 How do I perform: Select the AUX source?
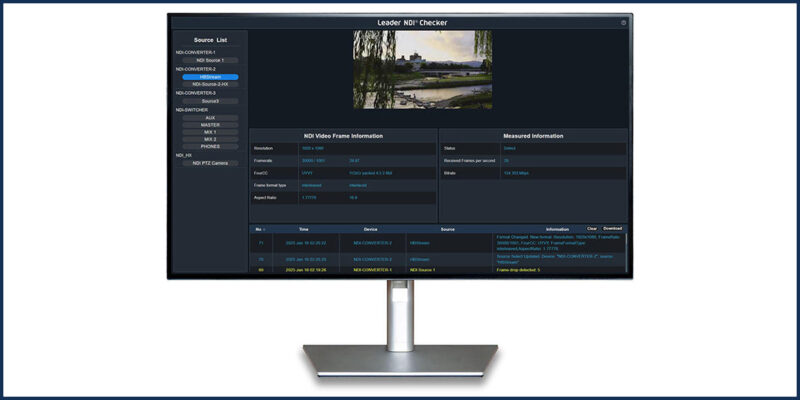210,118
